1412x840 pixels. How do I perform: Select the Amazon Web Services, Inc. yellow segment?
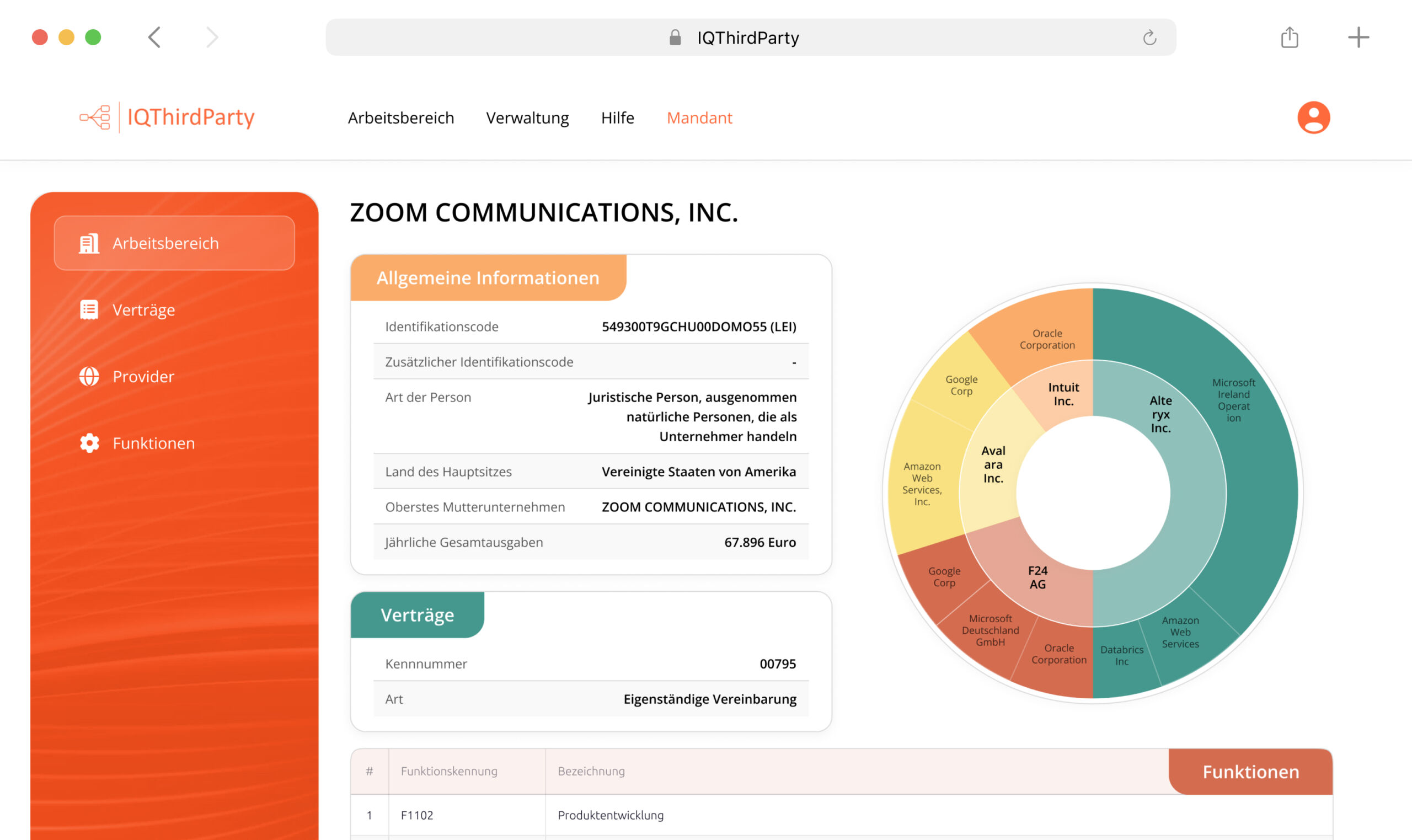click(x=921, y=484)
